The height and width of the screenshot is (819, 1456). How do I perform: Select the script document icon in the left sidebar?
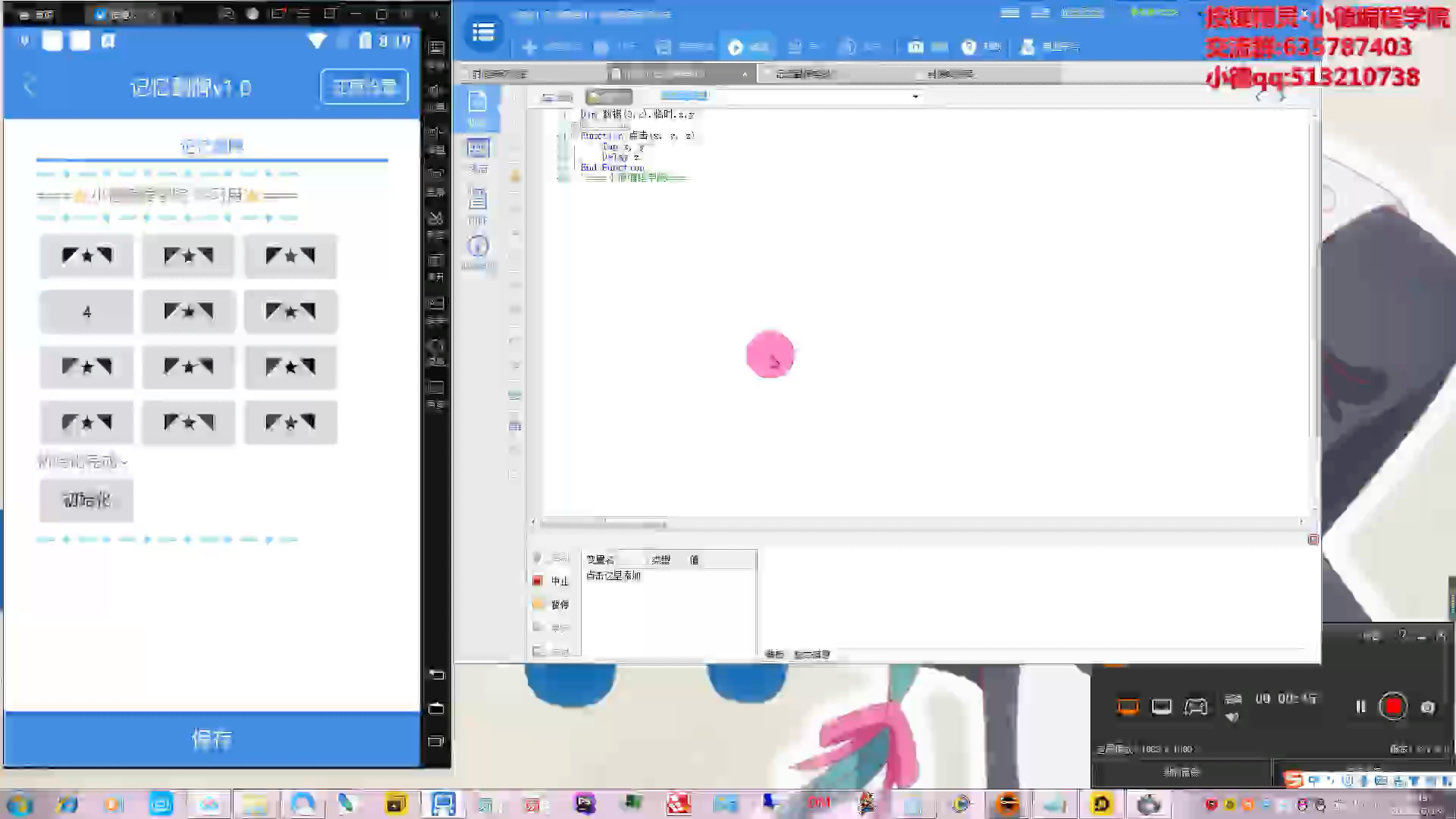pyautogui.click(x=478, y=102)
